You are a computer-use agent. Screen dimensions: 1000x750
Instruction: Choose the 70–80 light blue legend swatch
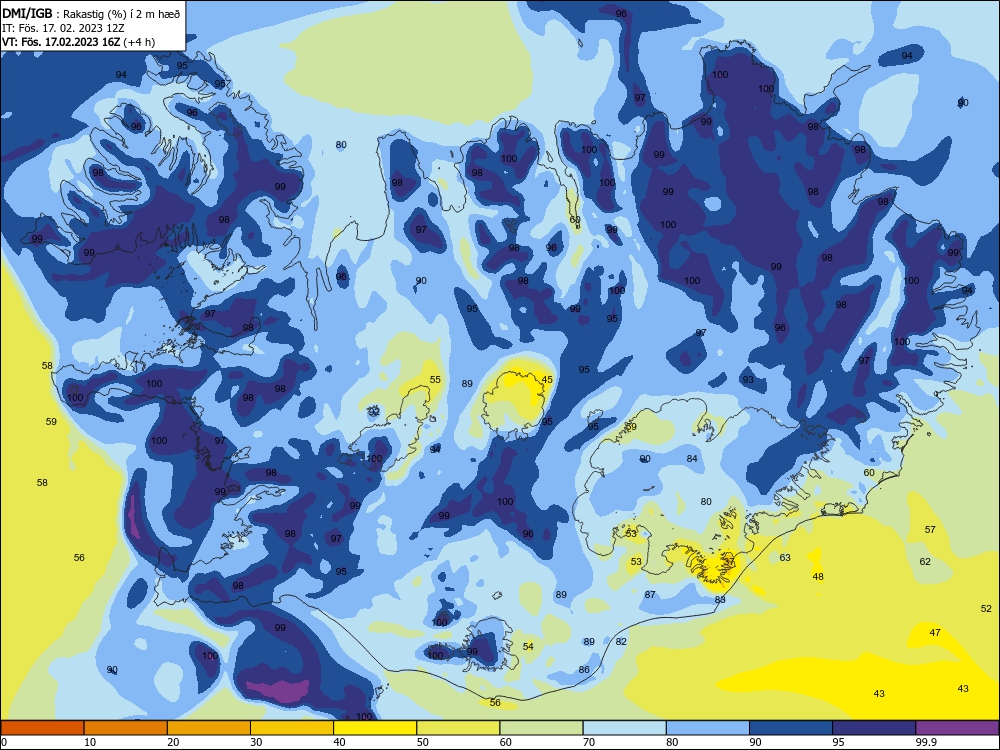[624, 728]
